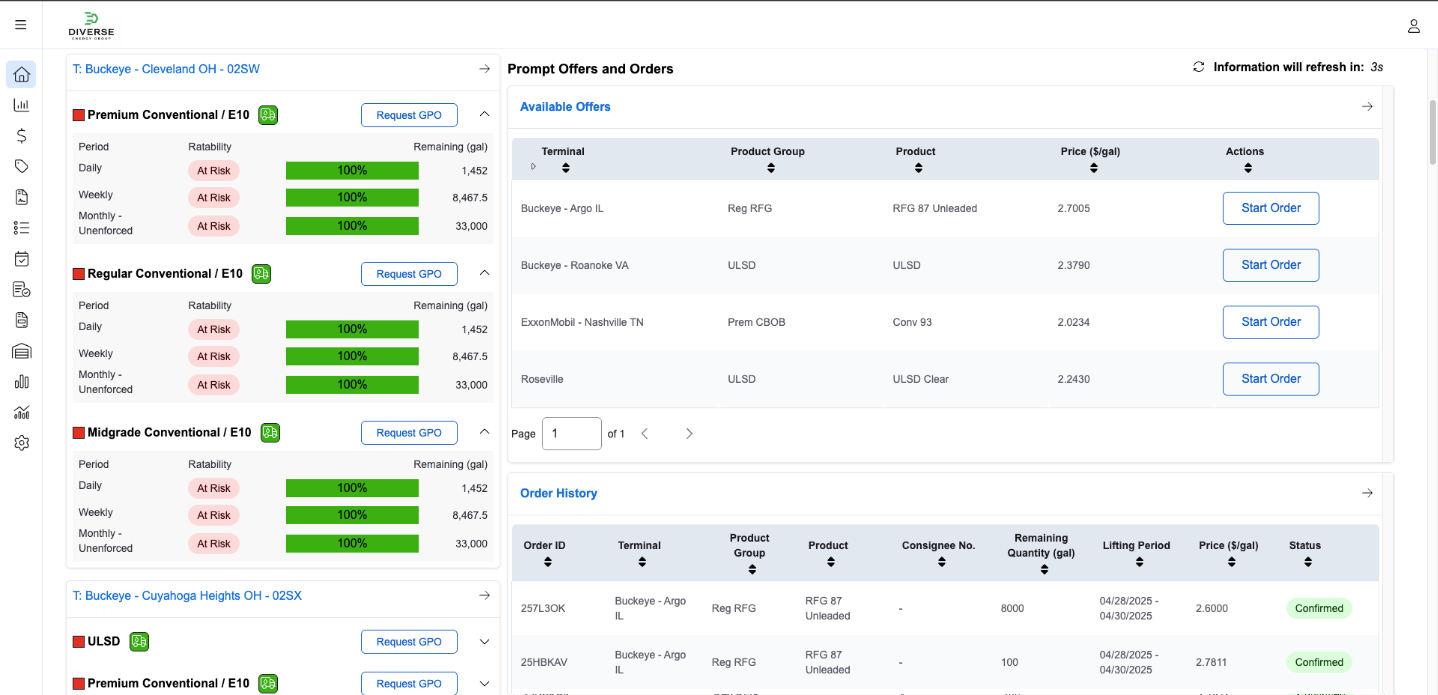The width and height of the screenshot is (1438, 695).
Task: Go to the next page of offers
Action: 688,434
